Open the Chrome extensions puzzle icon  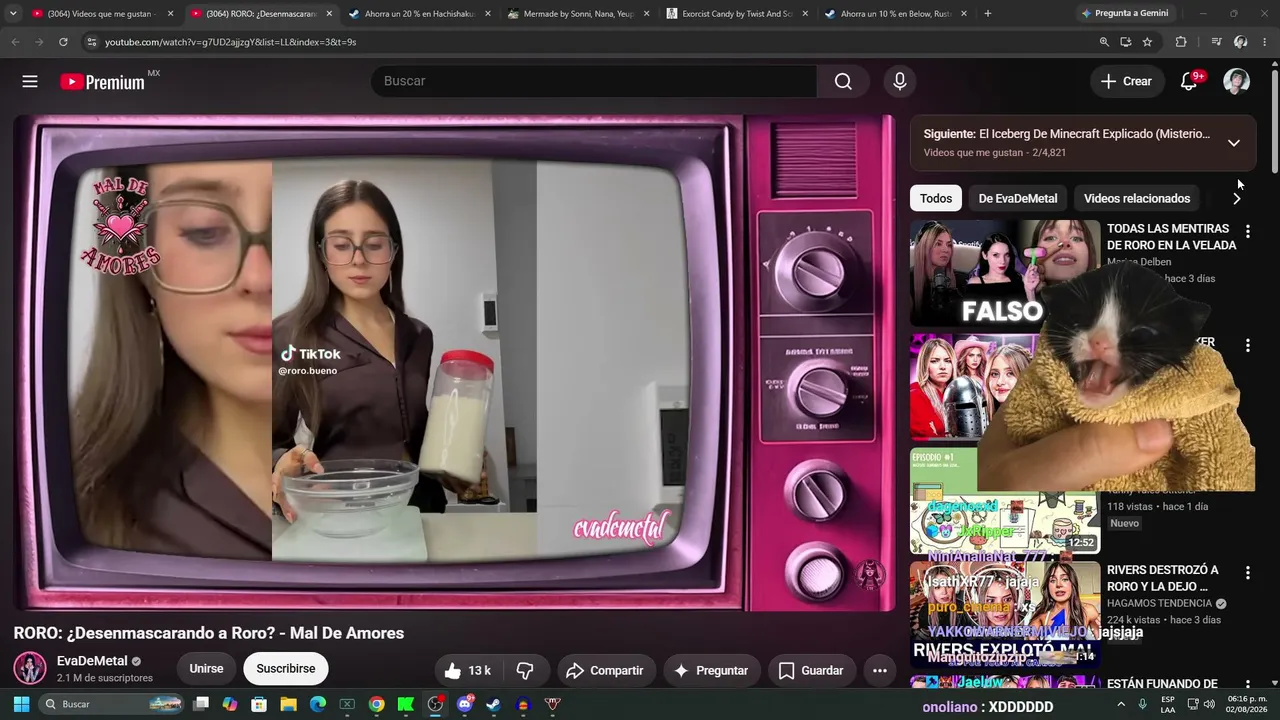pyautogui.click(x=1181, y=42)
